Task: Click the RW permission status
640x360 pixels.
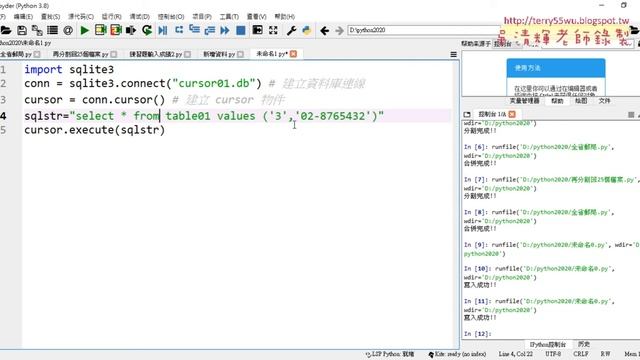Action: click(x=605, y=354)
